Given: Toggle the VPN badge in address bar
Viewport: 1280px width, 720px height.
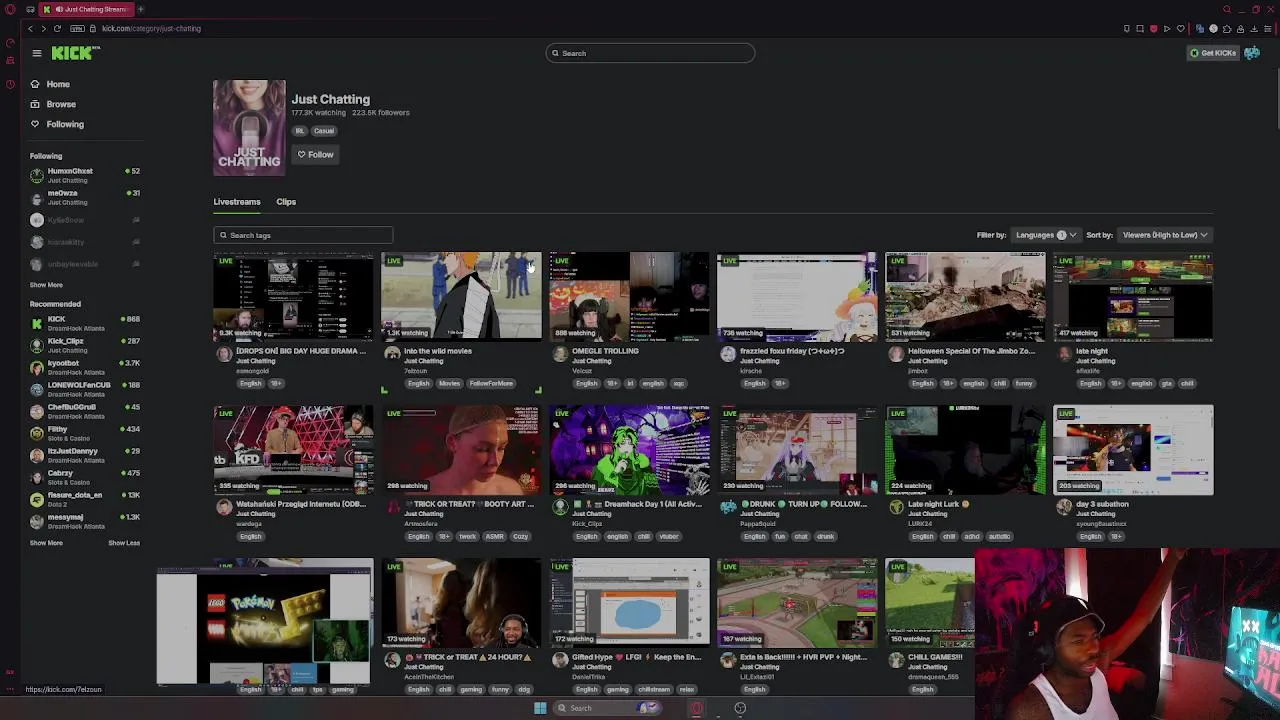Looking at the screenshot, I should tap(78, 28).
